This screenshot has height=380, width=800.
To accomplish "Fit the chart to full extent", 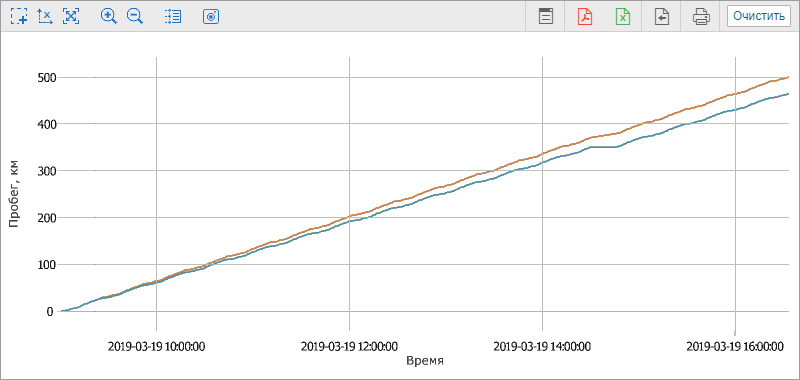I will tap(71, 16).
